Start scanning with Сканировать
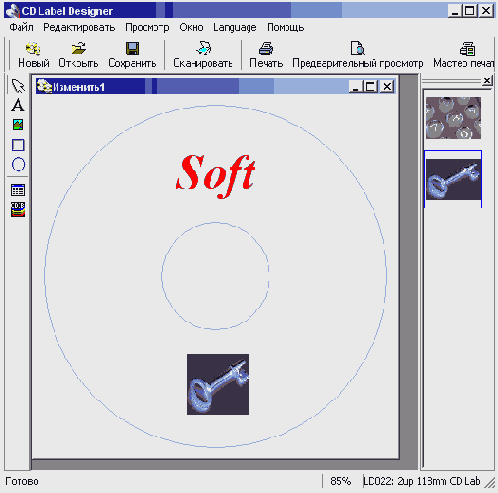Image resolution: width=498 pixels, height=493 pixels. coord(203,55)
